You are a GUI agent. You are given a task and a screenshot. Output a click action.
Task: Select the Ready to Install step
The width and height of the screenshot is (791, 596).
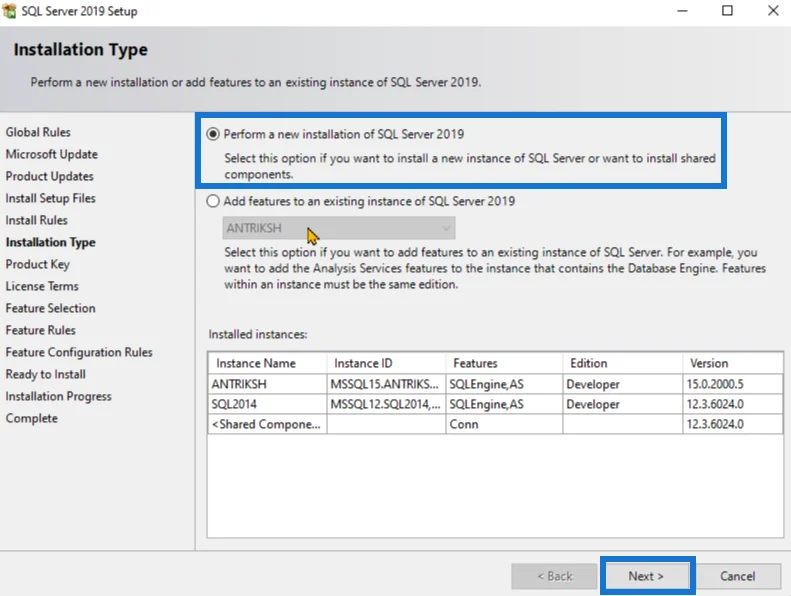tap(46, 374)
